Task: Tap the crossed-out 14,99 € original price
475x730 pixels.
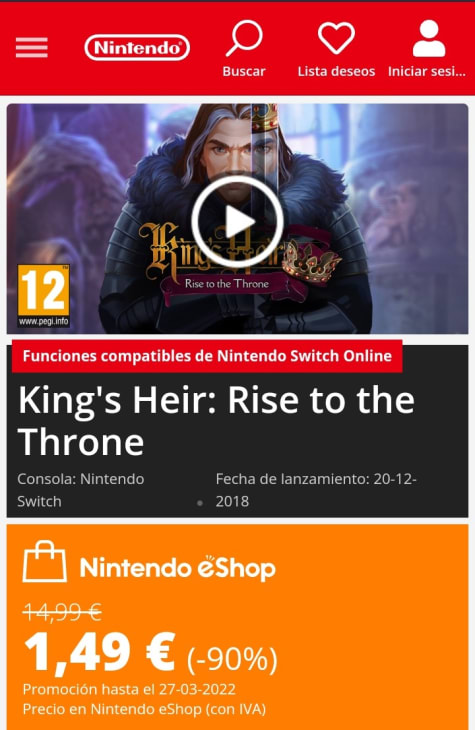Action: click(62, 612)
